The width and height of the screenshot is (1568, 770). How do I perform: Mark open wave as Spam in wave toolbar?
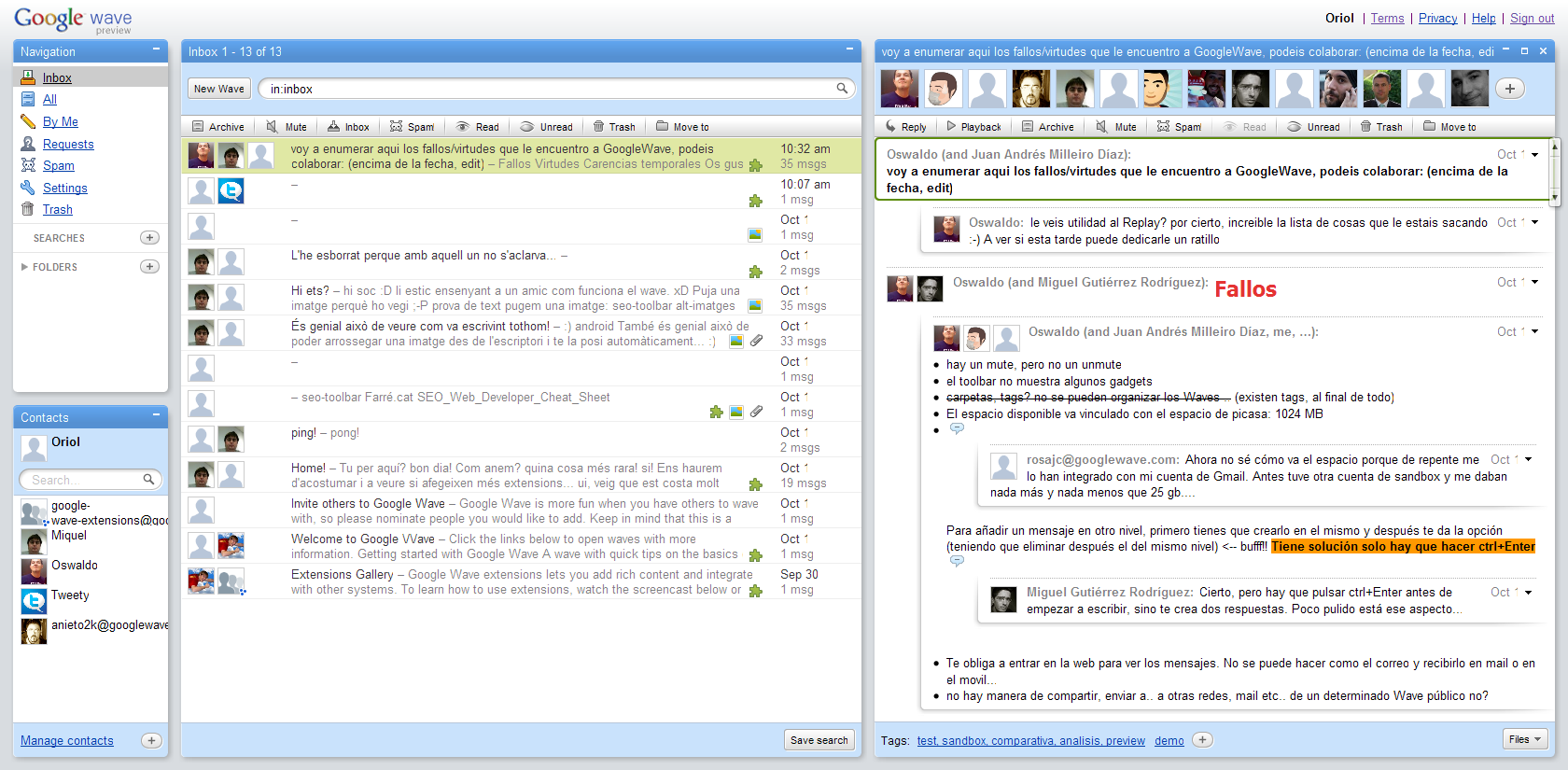pos(1179,127)
